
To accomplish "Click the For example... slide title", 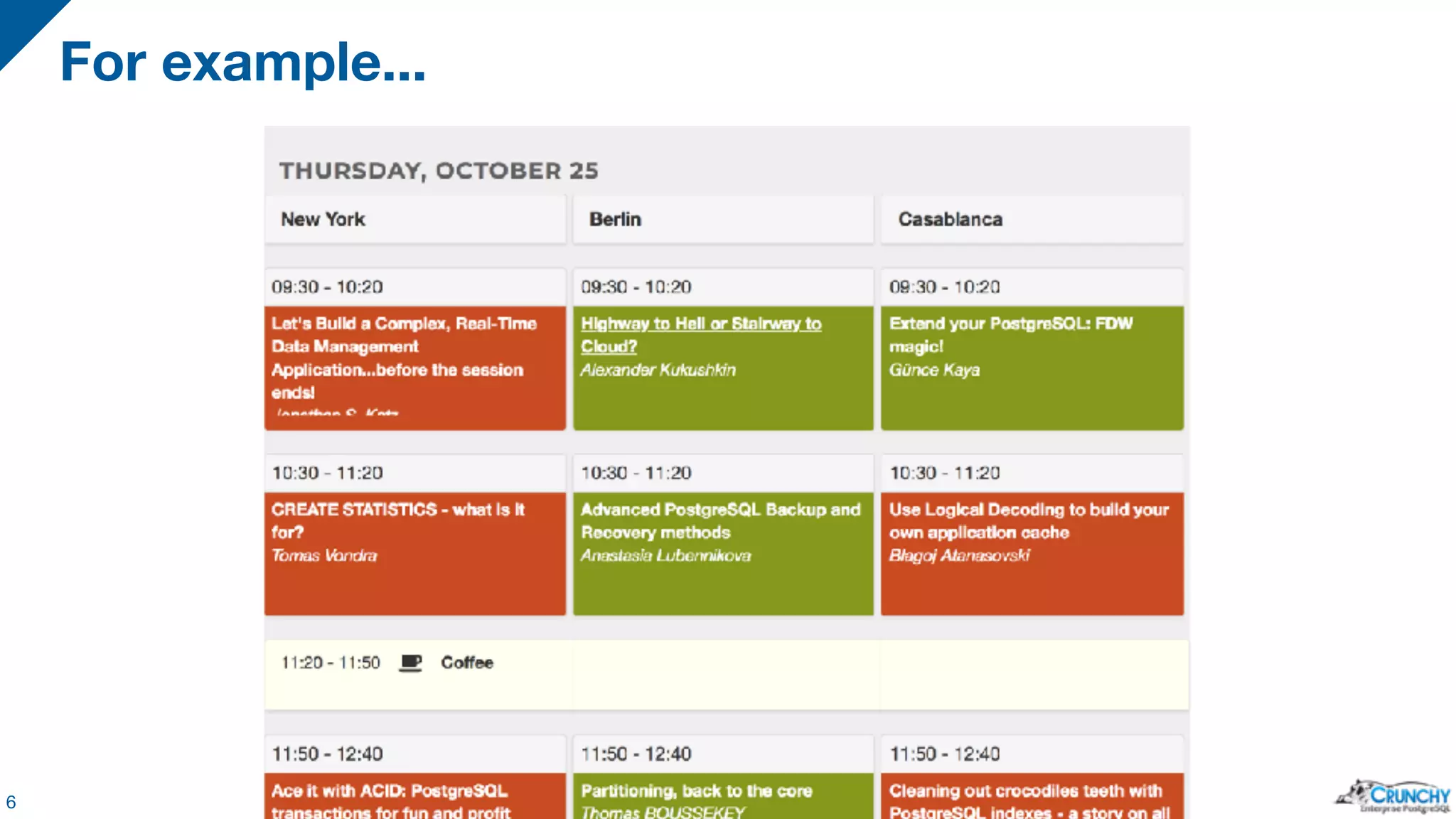I will click(242, 63).
